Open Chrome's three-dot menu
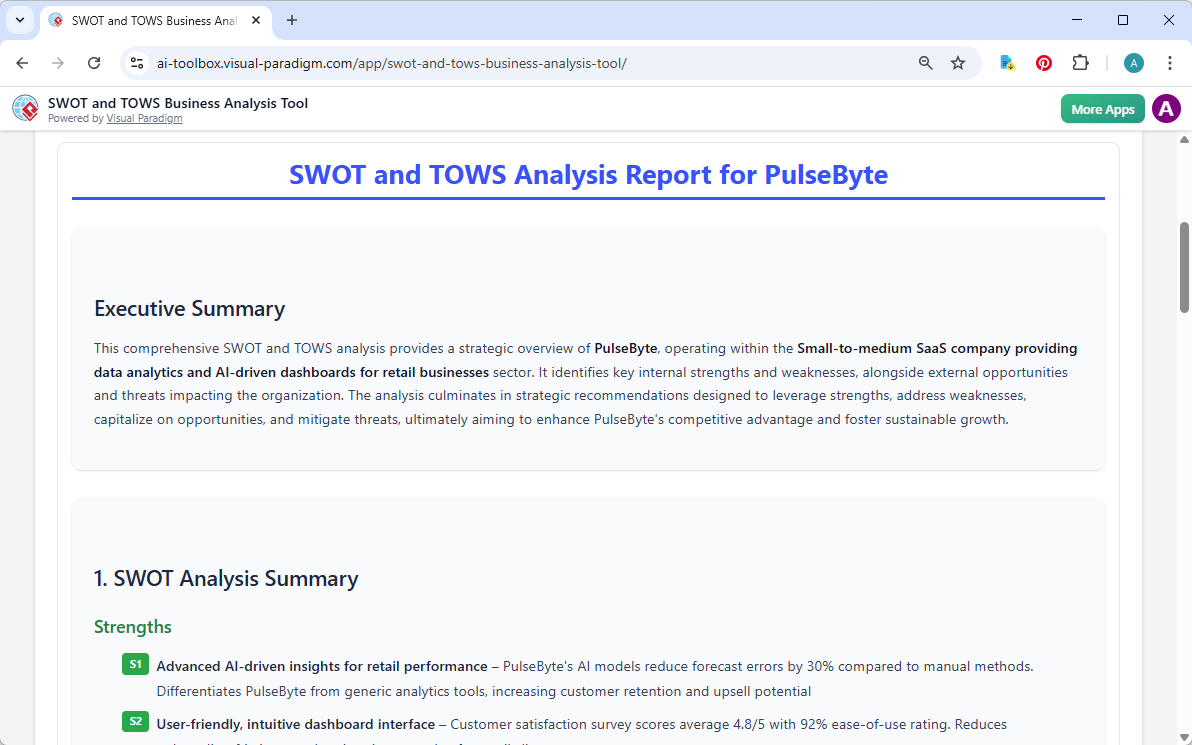Screen dimensions: 1192x745 1170,62
